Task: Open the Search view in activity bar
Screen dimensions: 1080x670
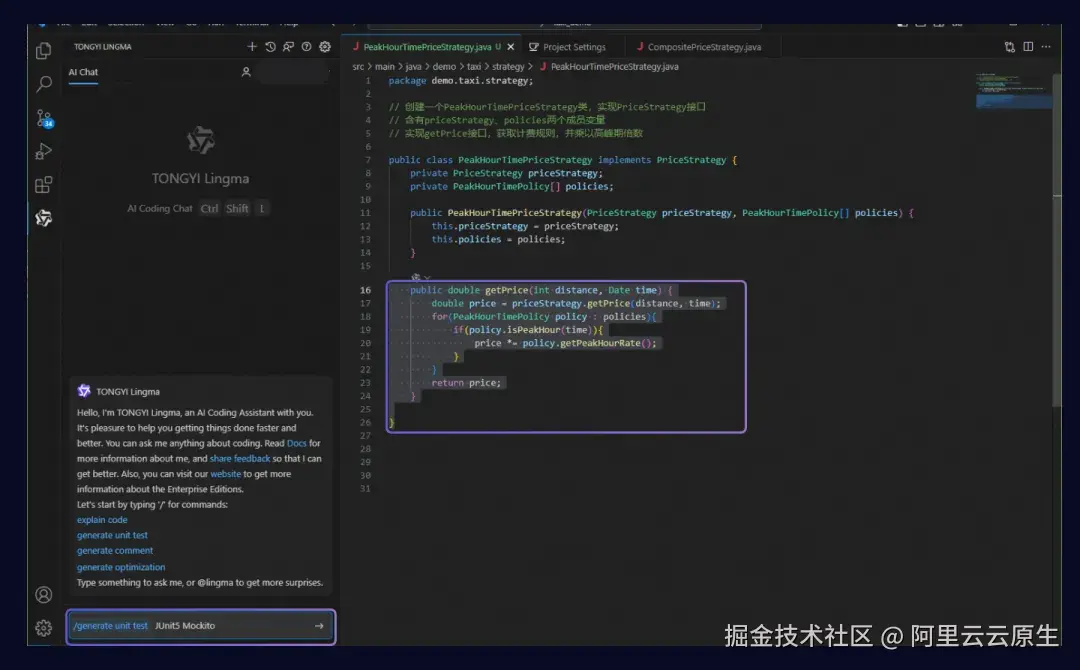Action: coord(43,84)
